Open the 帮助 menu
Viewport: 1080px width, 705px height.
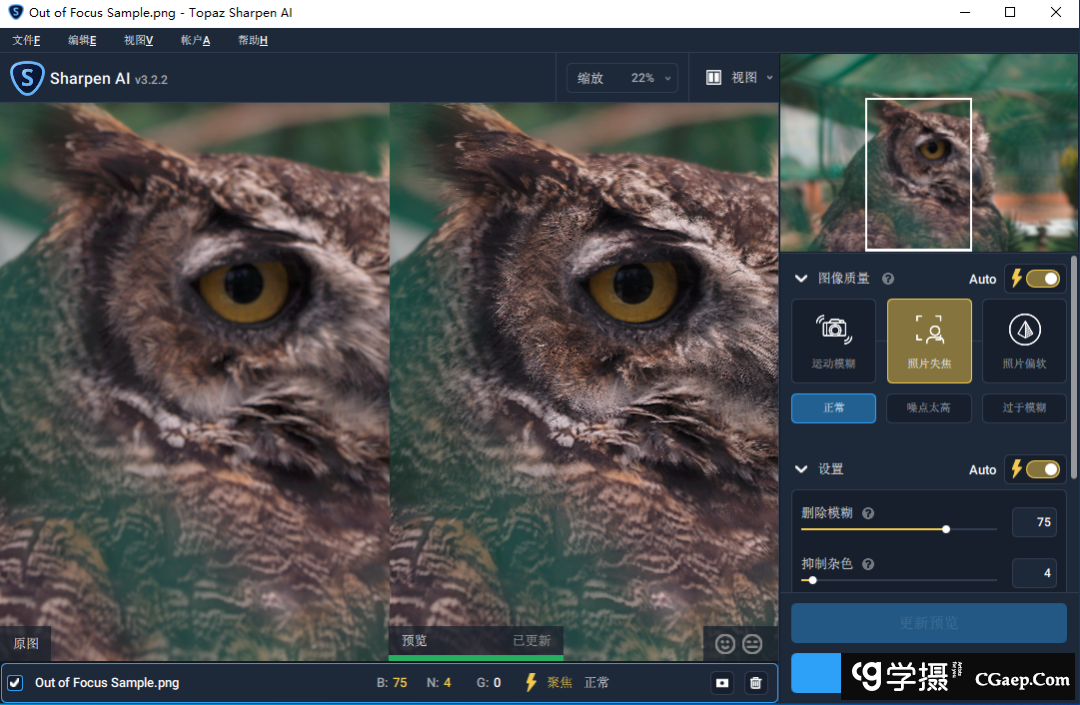[252, 40]
